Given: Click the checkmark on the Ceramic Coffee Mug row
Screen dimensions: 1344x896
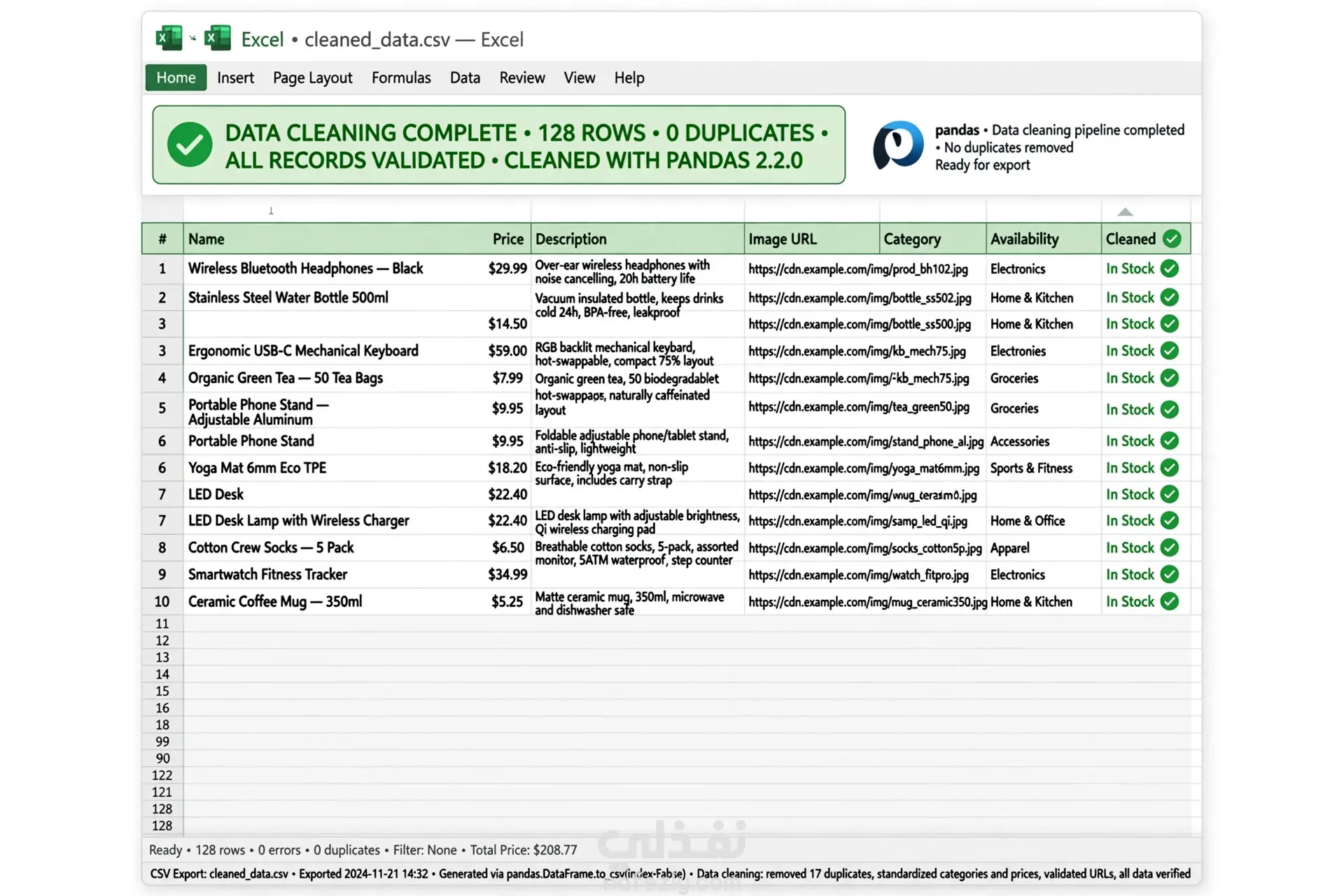Looking at the screenshot, I should (x=1170, y=601).
